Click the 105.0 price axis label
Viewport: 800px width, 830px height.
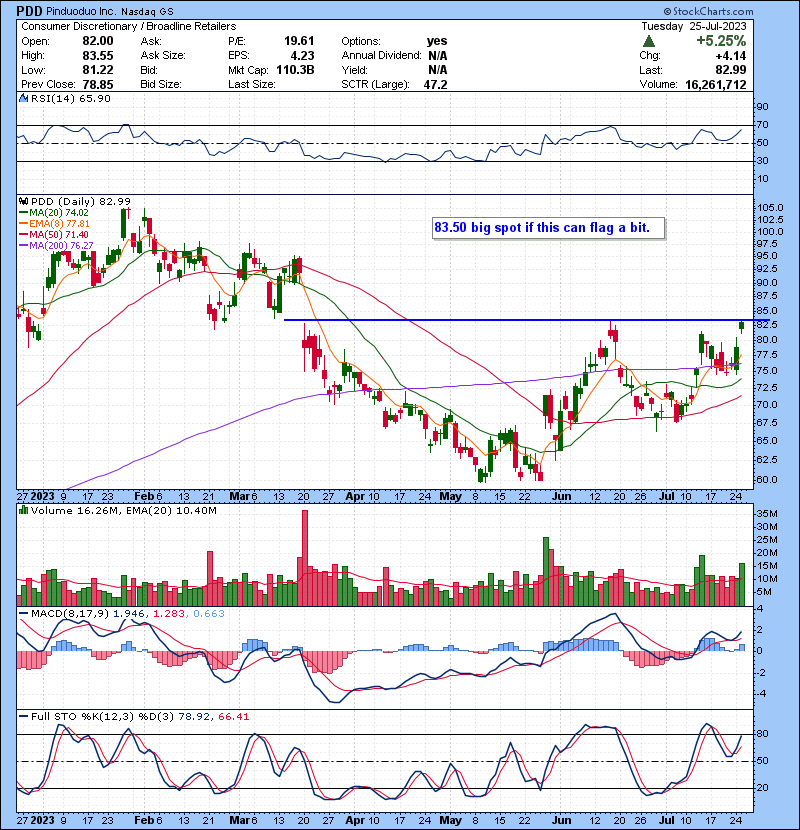[x=770, y=208]
